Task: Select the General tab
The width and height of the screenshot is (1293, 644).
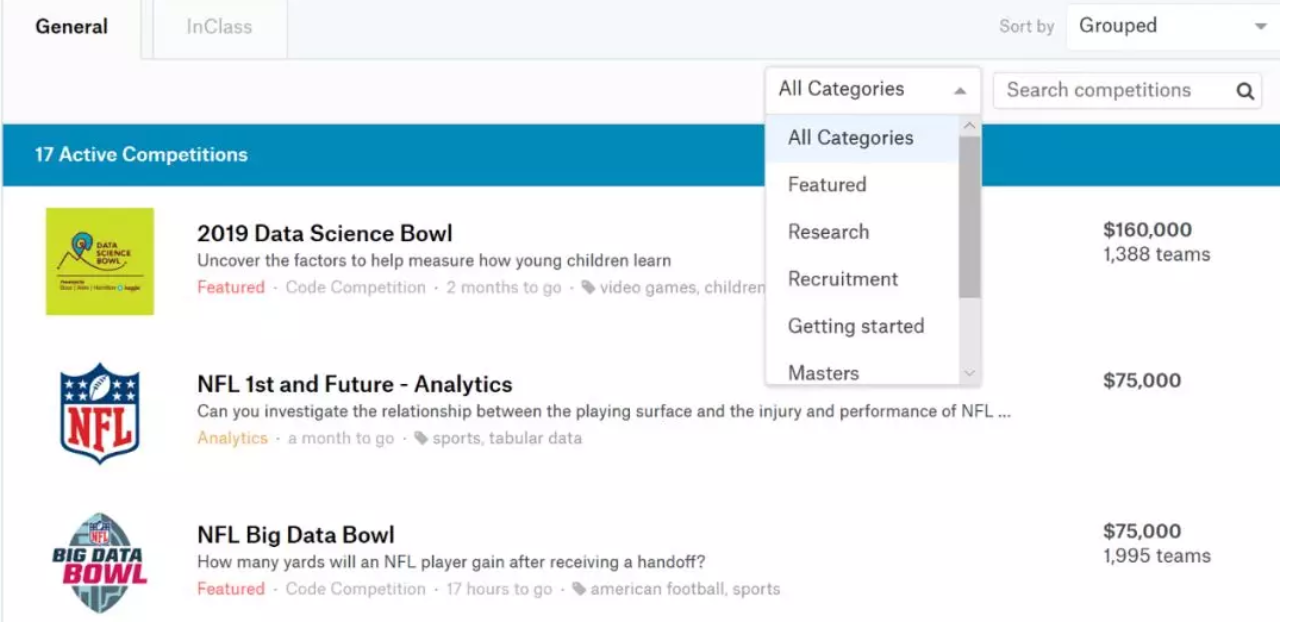Action: click(x=71, y=27)
